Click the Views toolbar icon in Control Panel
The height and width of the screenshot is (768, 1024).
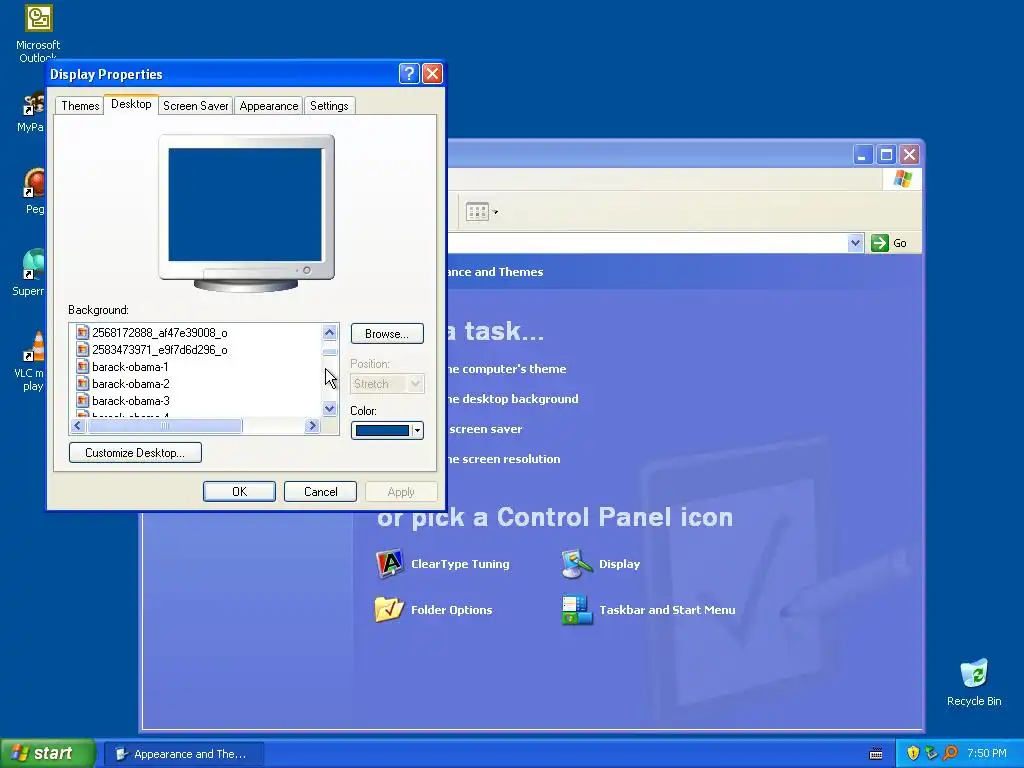(477, 212)
